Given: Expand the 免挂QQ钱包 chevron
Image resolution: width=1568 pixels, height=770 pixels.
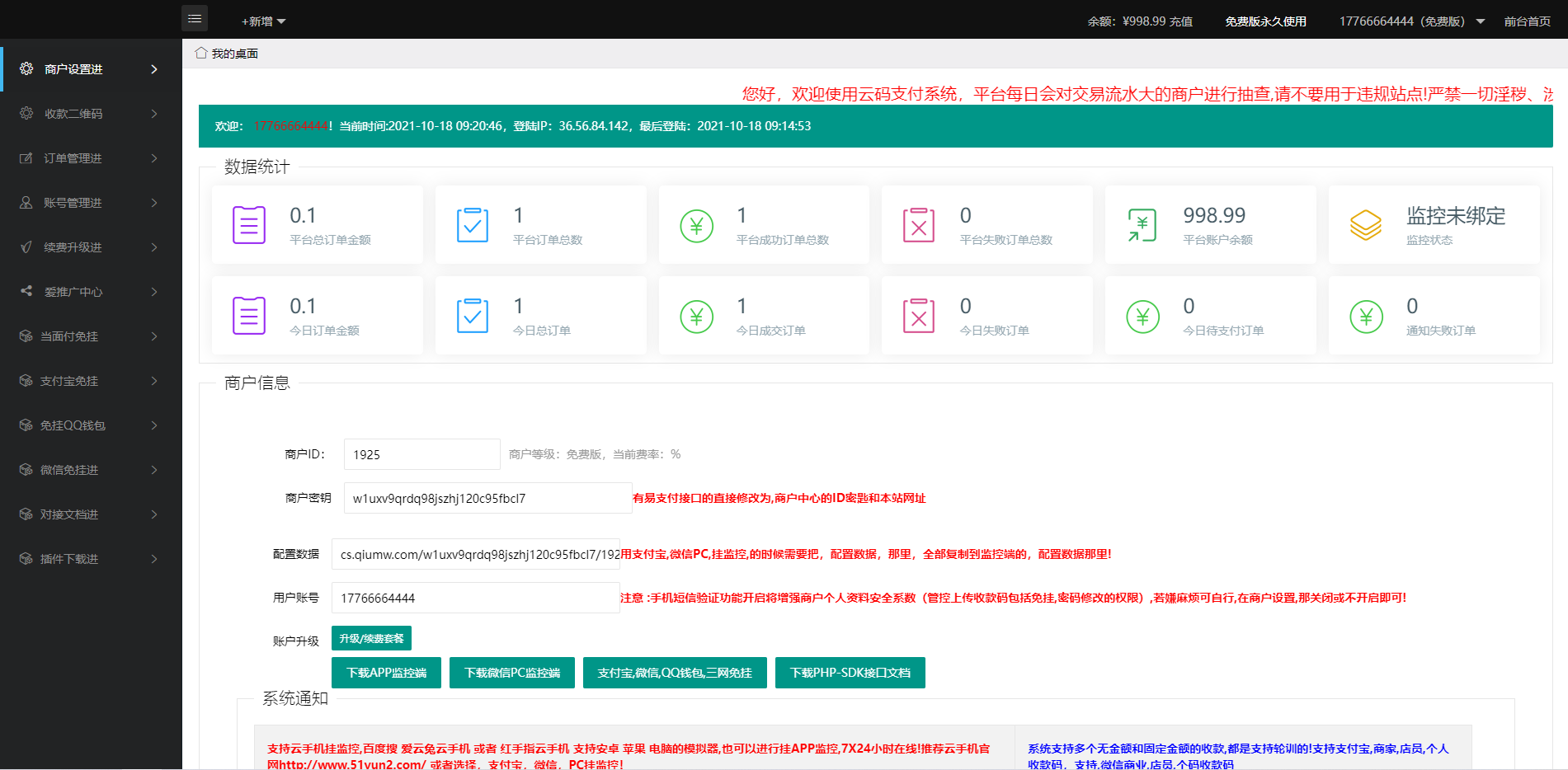Looking at the screenshot, I should [x=154, y=425].
